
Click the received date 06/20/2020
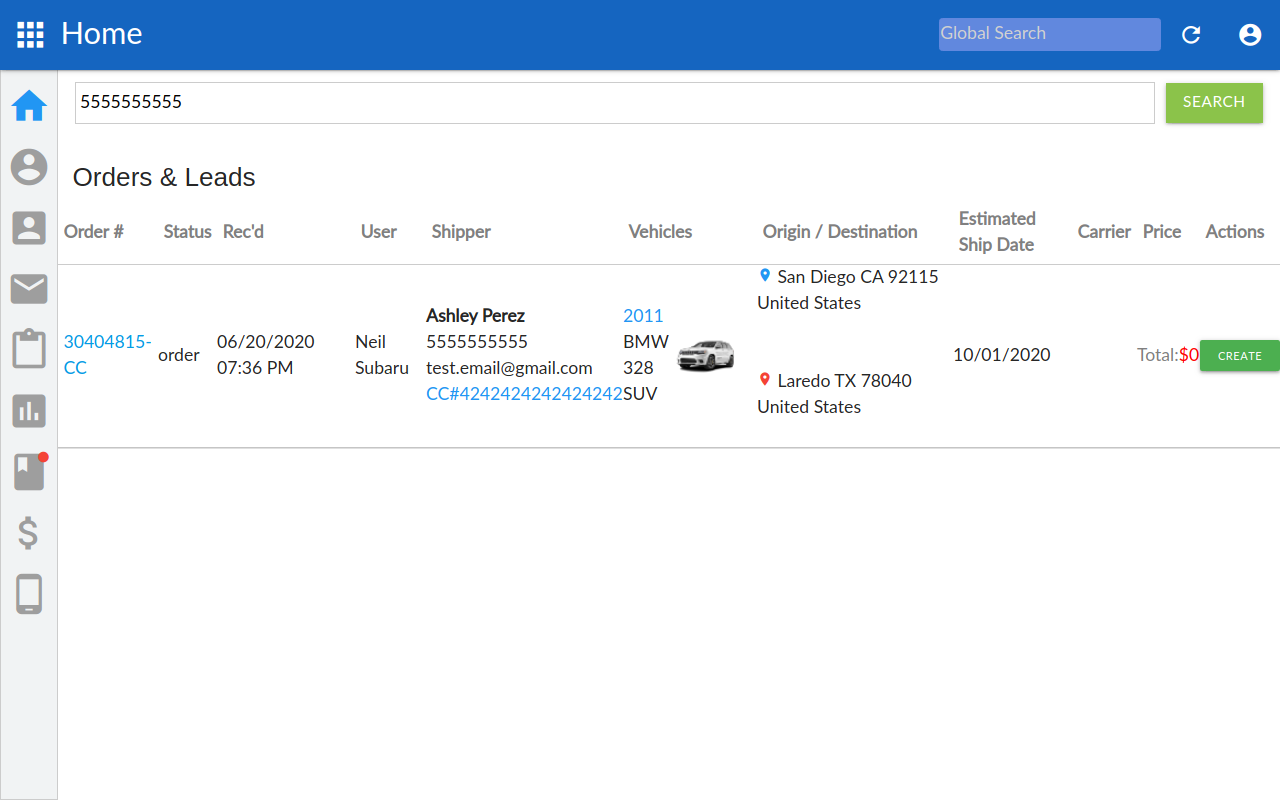(266, 341)
